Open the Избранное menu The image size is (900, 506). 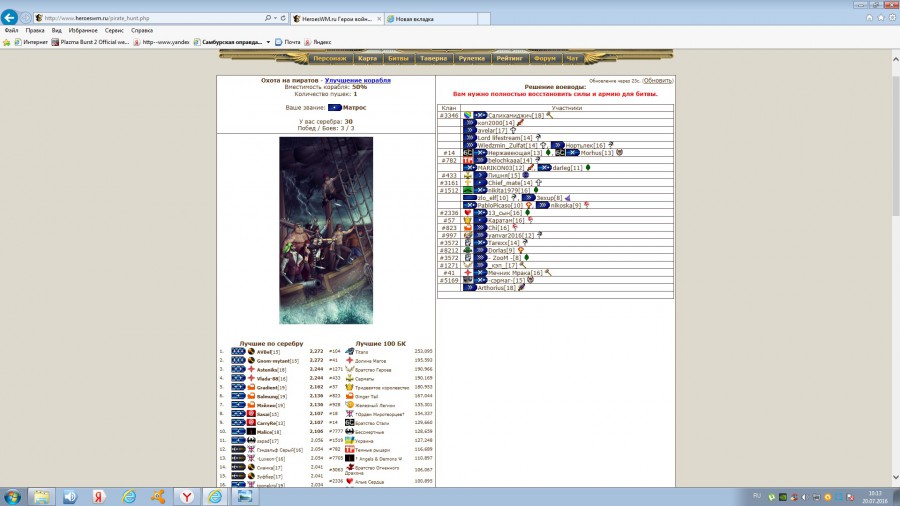(83, 30)
